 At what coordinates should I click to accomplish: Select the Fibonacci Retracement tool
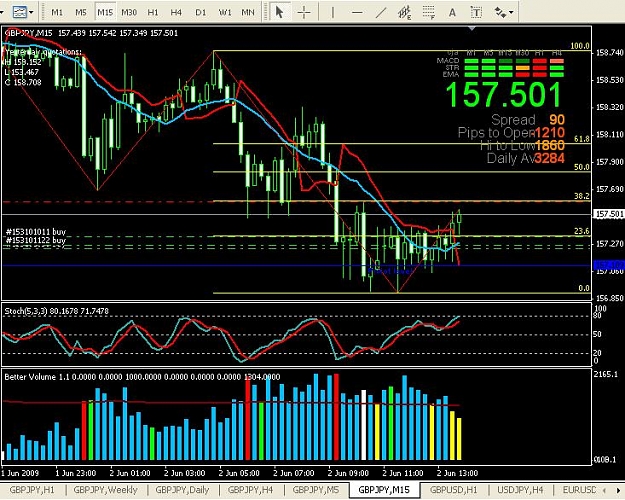coord(428,12)
